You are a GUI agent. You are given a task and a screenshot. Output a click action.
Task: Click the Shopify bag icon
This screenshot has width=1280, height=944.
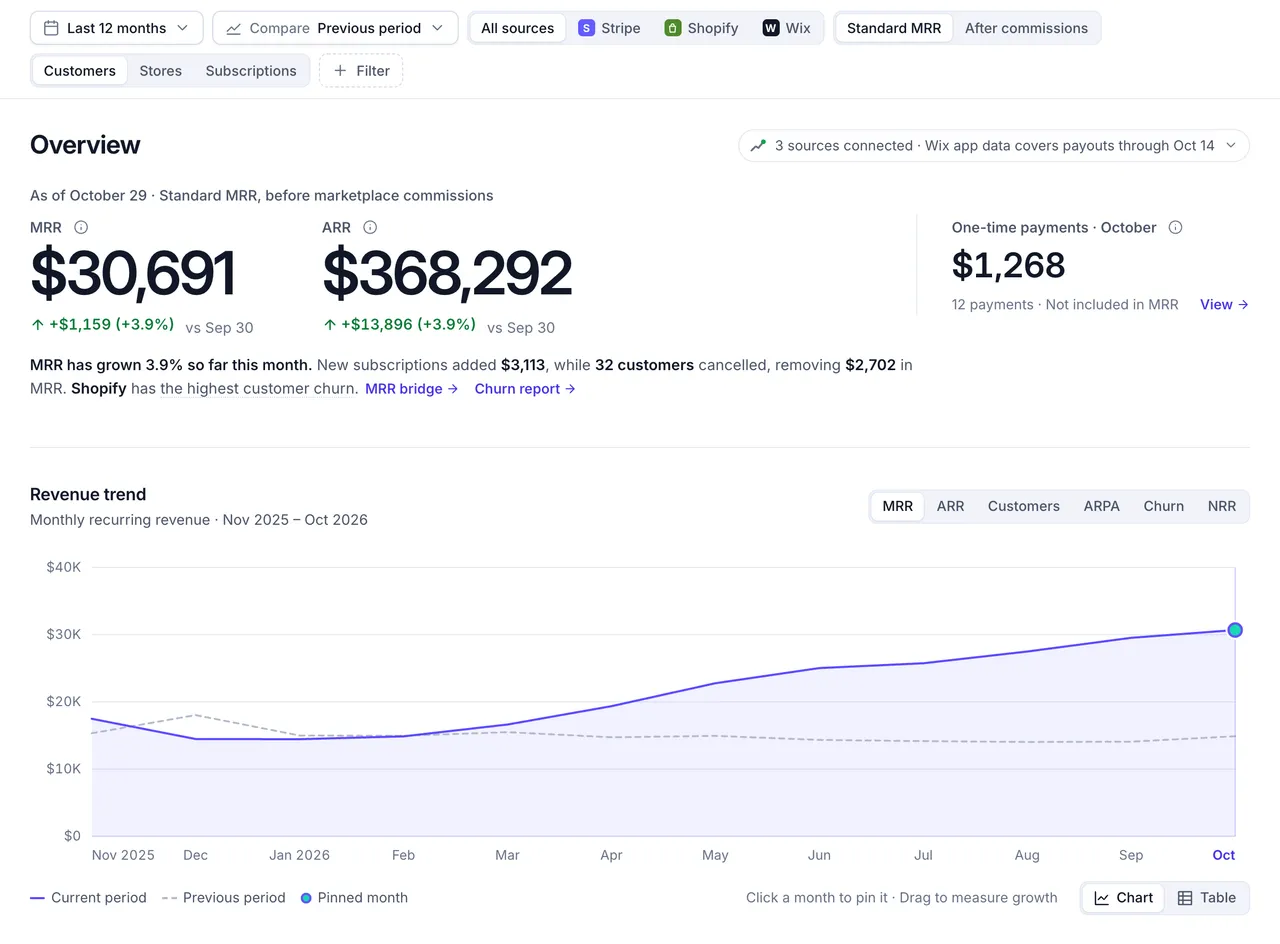pyautogui.click(x=673, y=28)
